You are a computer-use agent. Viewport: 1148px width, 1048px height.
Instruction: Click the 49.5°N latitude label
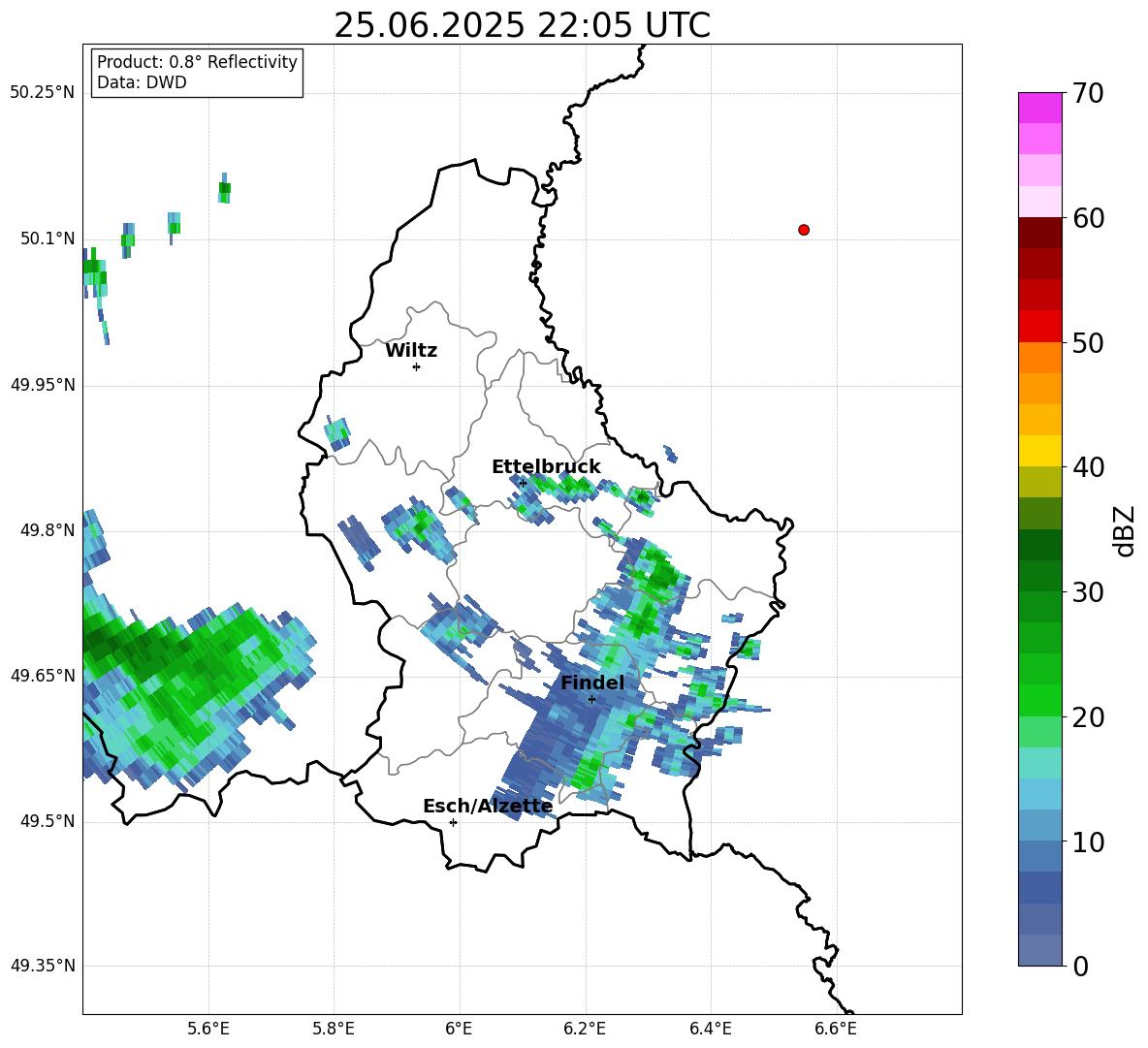47,821
